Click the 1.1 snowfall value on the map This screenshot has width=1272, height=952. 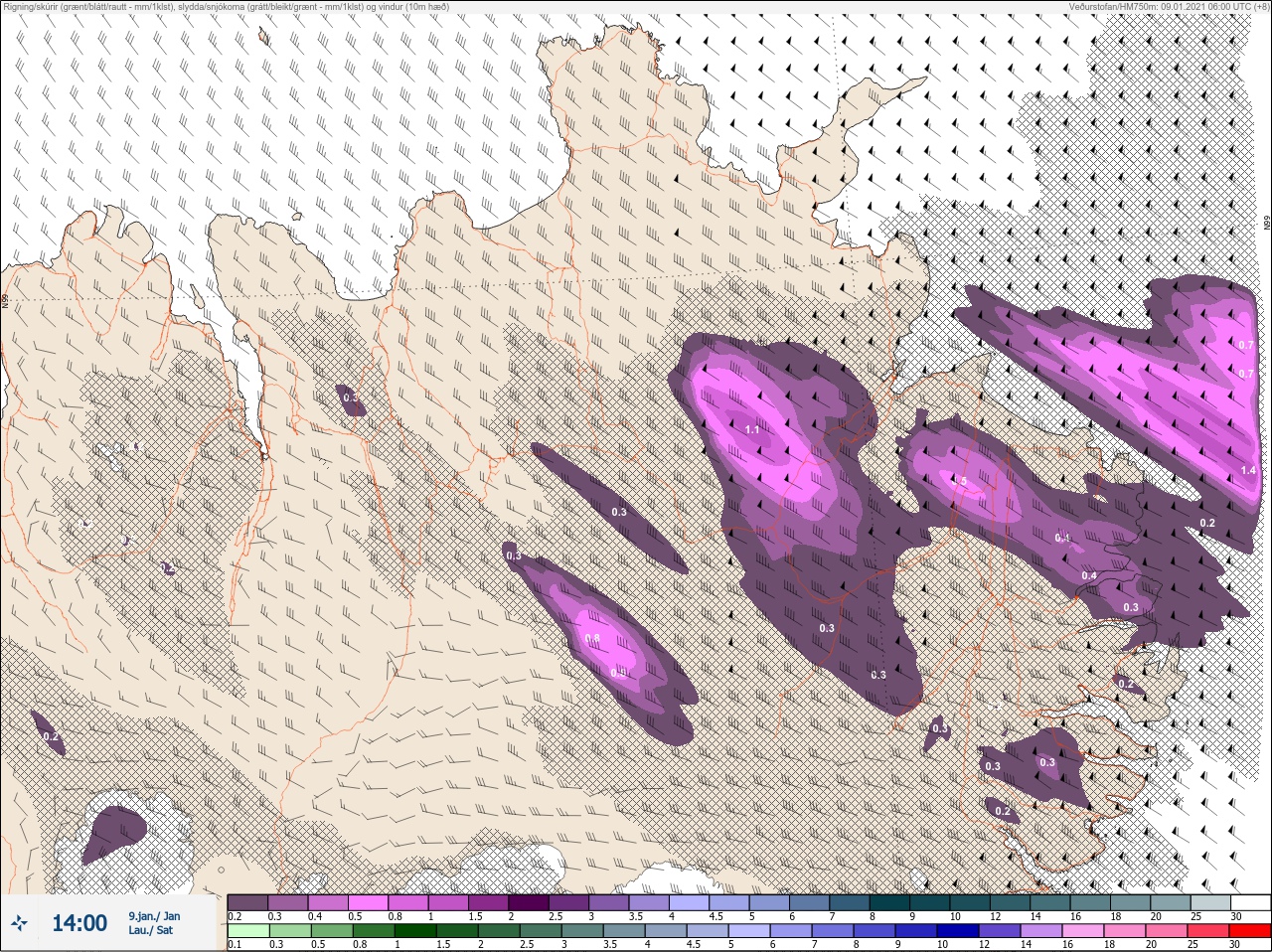tap(752, 429)
